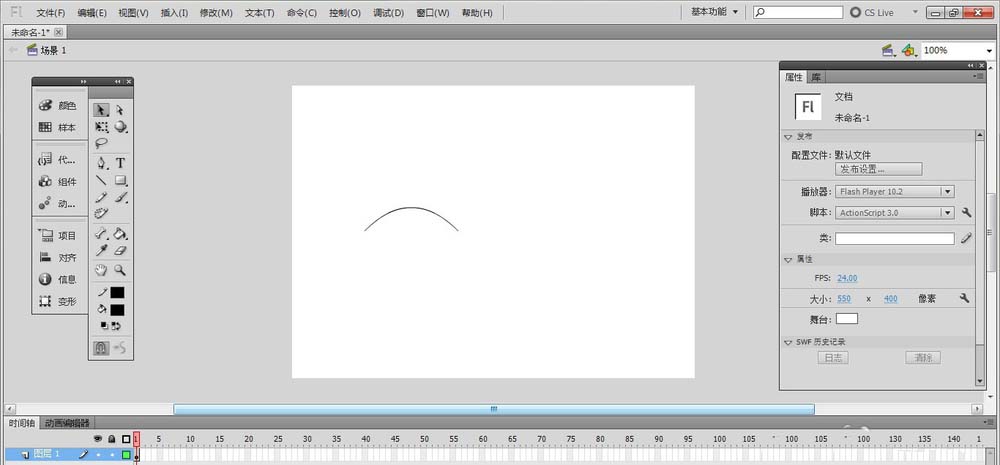Choose the Eraser tool
This screenshot has width=1000, height=465.
click(120, 251)
